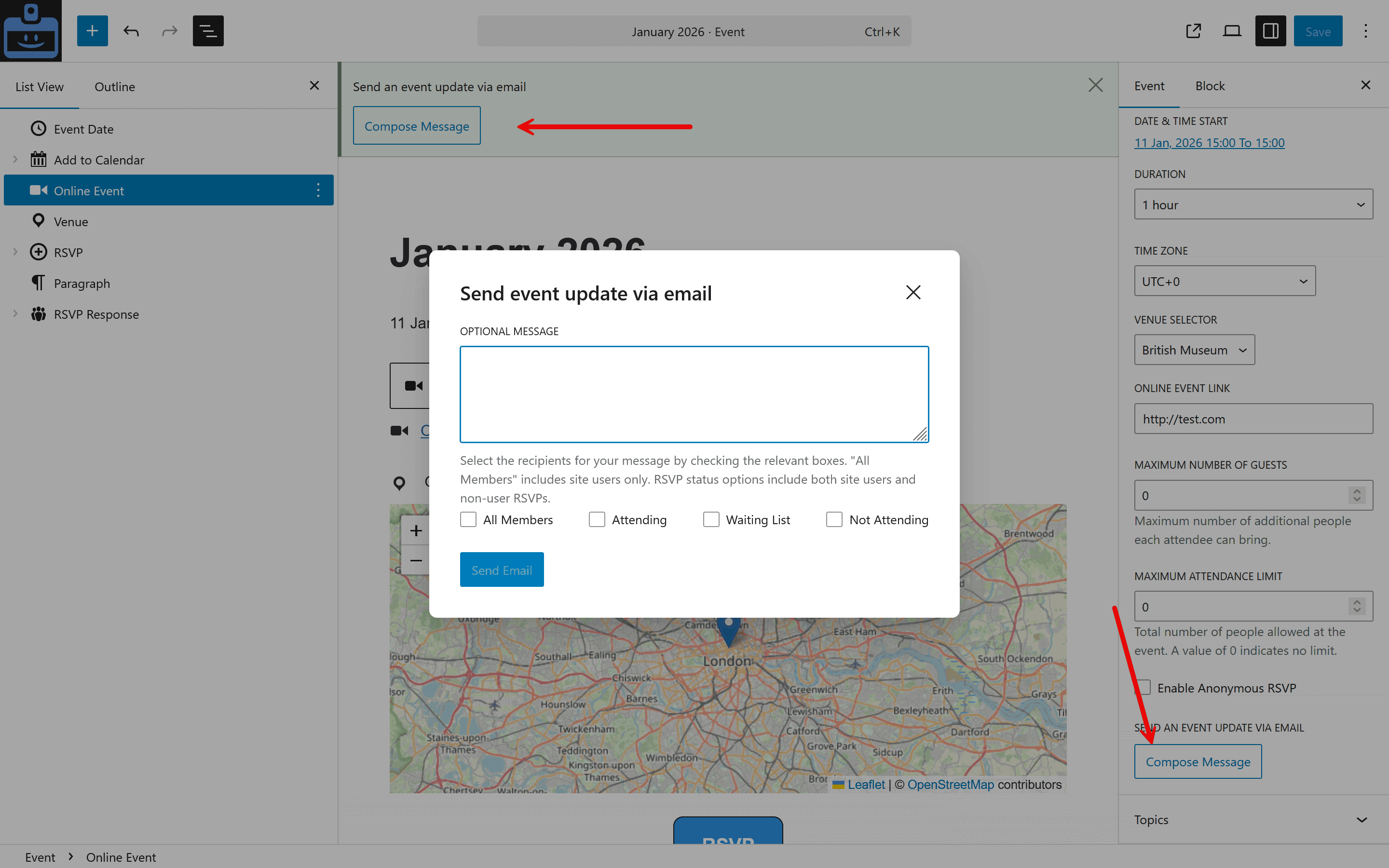Open the Time Zone UTC+0 dropdown
This screenshot has width=1389, height=868.
tap(1224, 281)
